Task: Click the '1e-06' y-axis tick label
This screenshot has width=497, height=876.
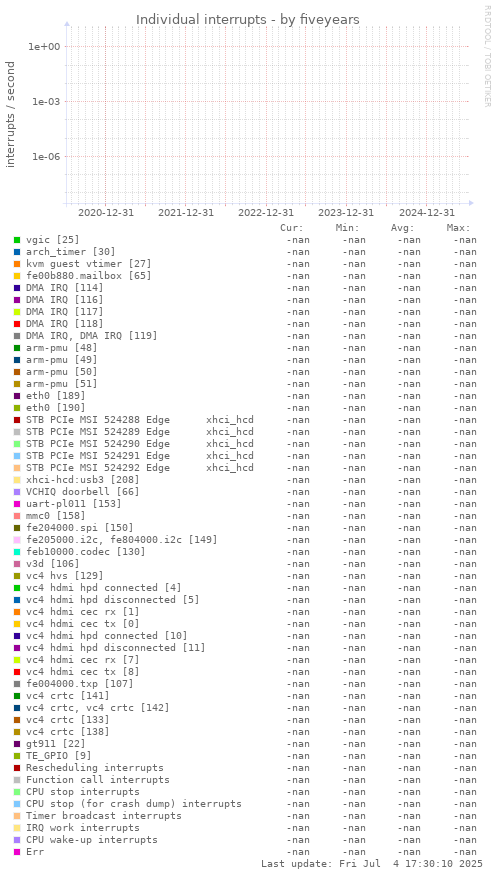Action: point(44,157)
